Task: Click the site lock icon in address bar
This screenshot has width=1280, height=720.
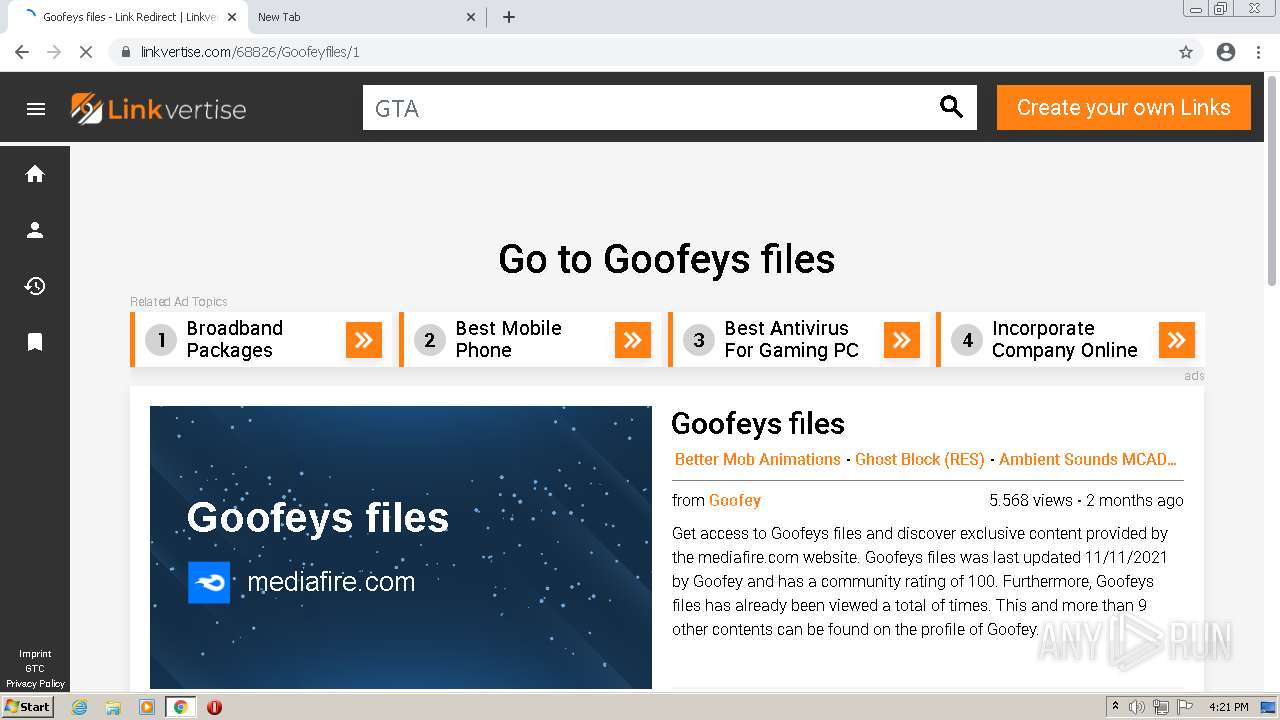Action: pos(126,52)
